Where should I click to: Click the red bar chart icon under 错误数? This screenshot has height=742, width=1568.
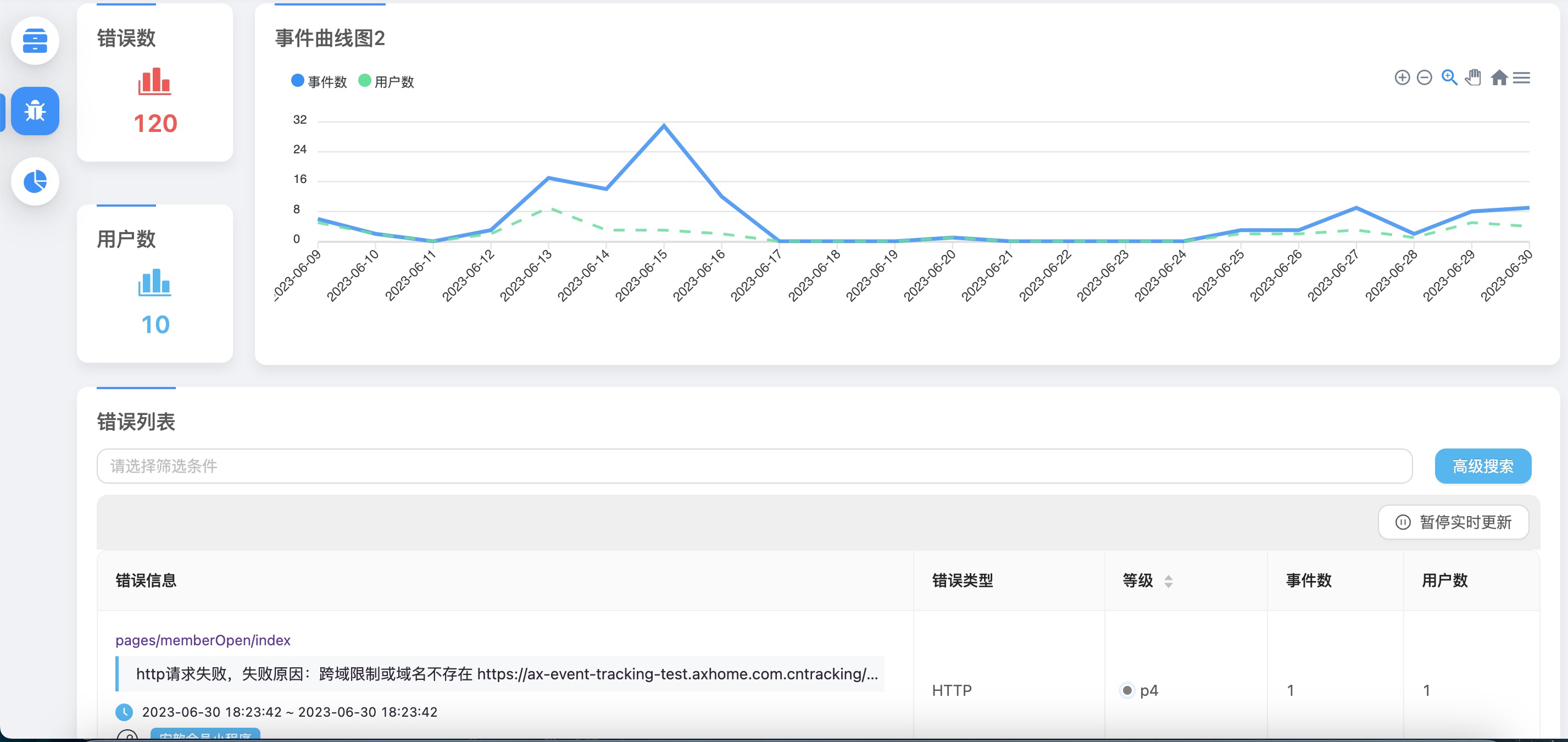[154, 81]
